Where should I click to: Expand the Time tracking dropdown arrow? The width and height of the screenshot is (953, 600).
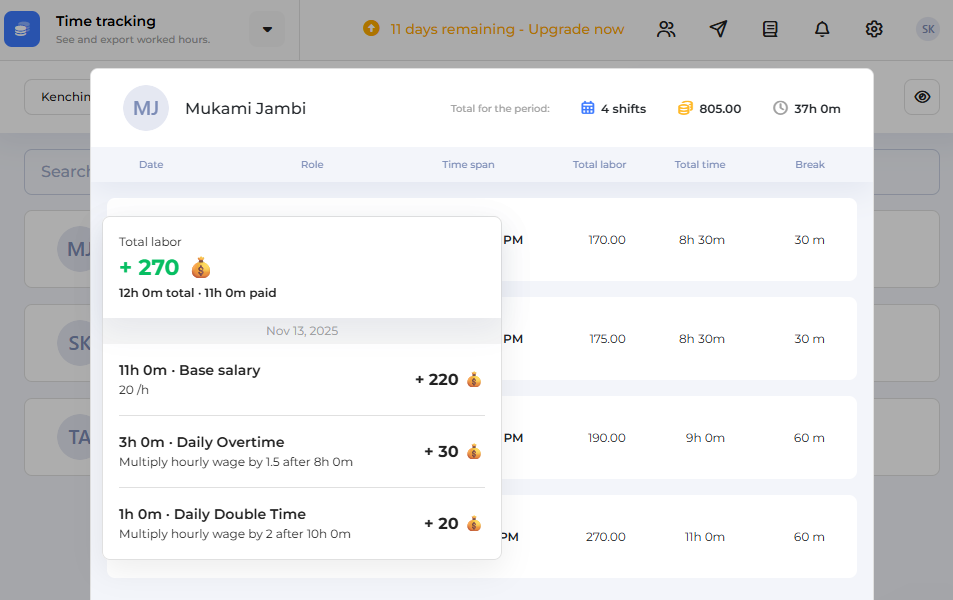coord(266,29)
